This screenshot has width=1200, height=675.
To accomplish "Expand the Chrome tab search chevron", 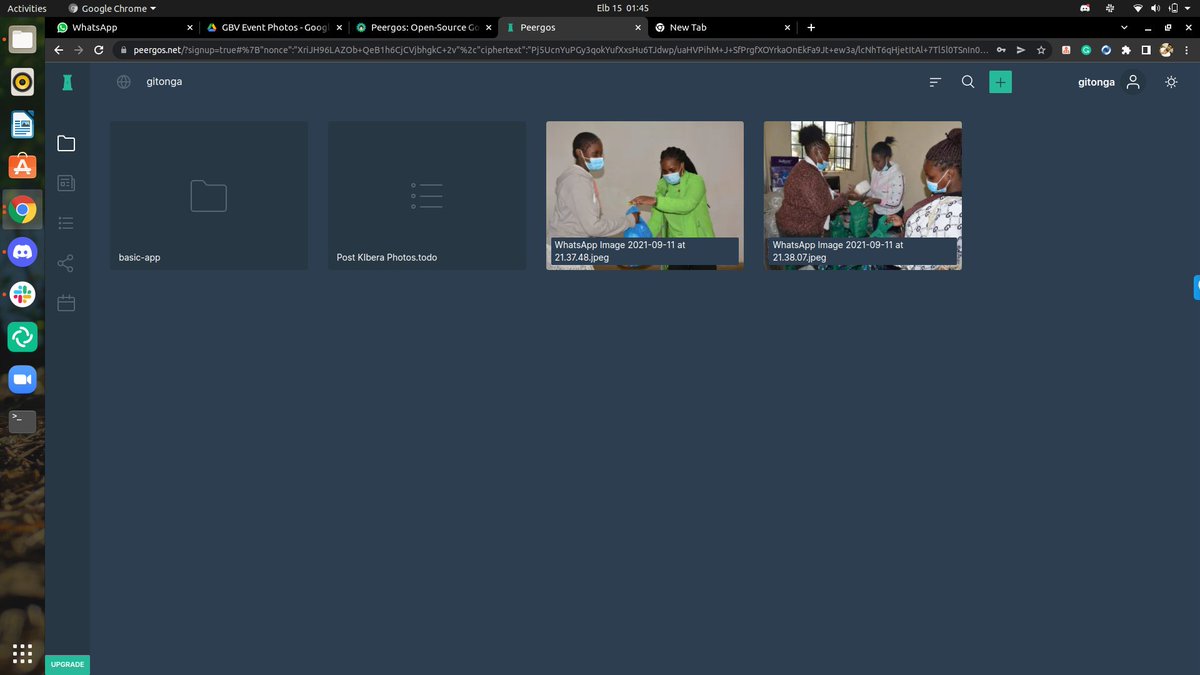I will tap(1125, 27).
